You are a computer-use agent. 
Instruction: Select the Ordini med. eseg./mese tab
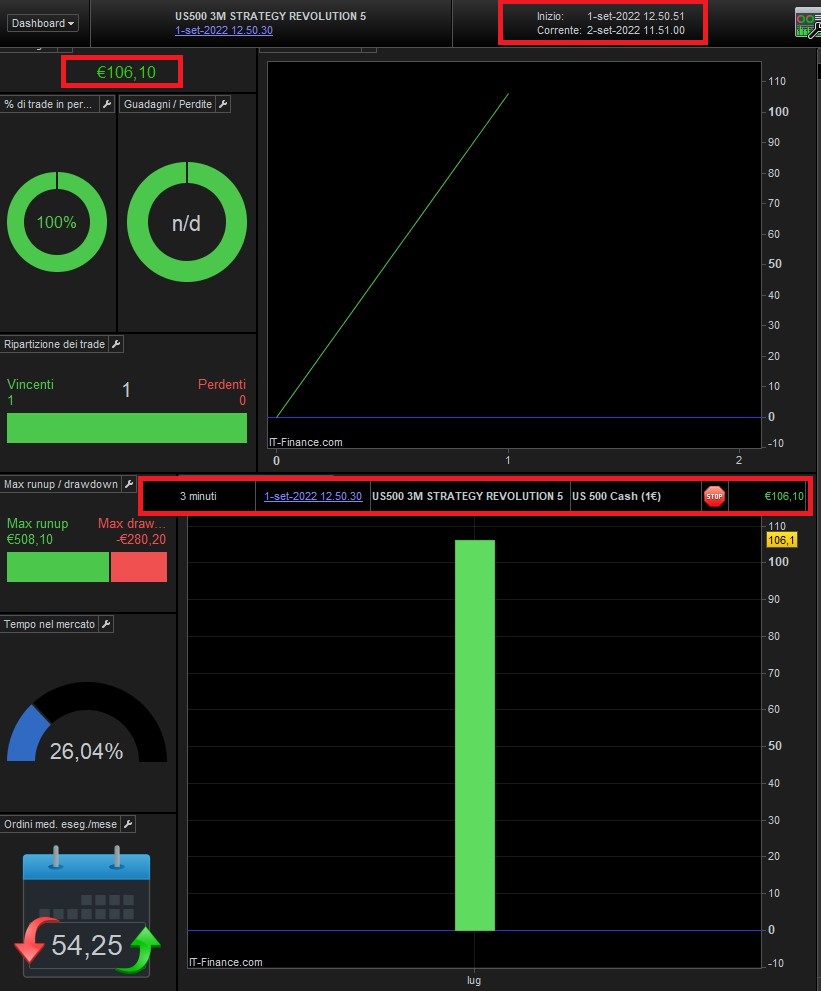pos(61,824)
